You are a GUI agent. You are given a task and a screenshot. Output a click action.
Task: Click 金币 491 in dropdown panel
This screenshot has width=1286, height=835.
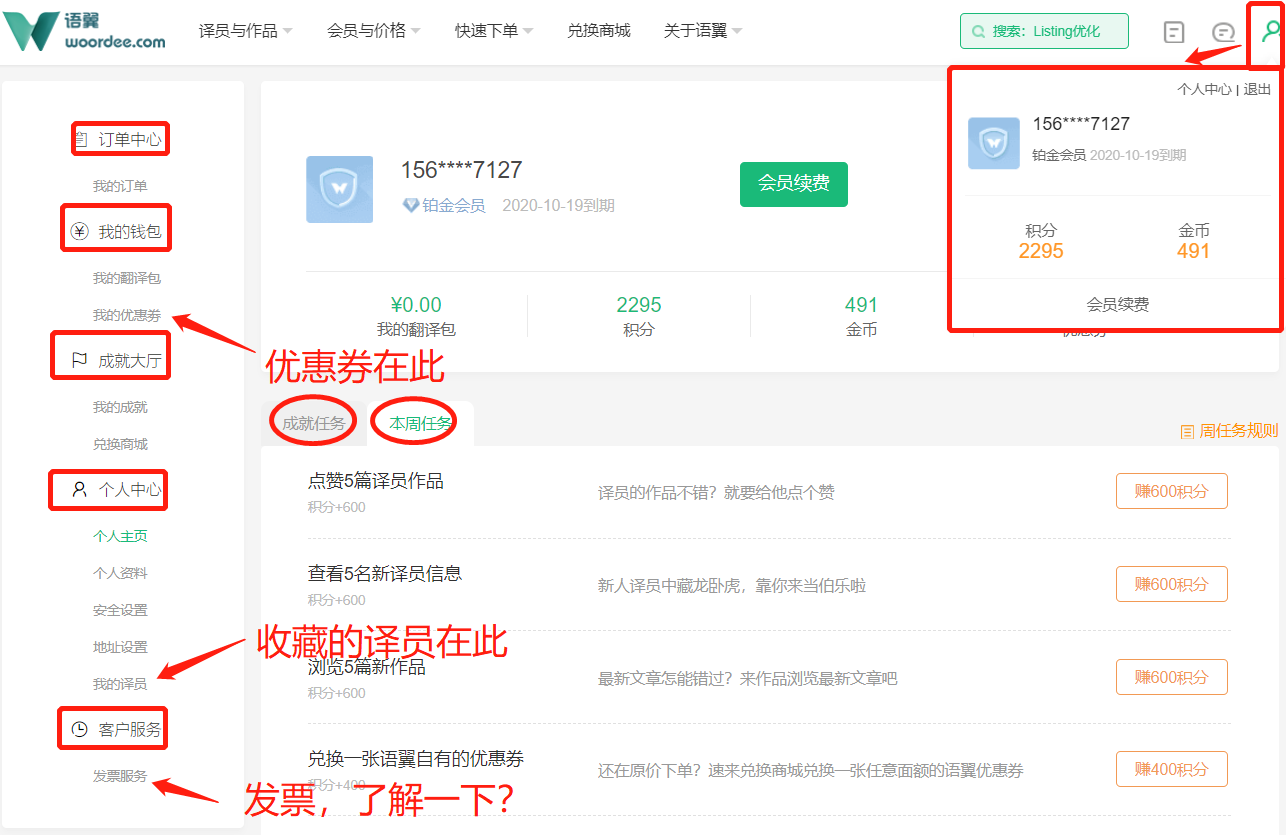(x=1194, y=241)
